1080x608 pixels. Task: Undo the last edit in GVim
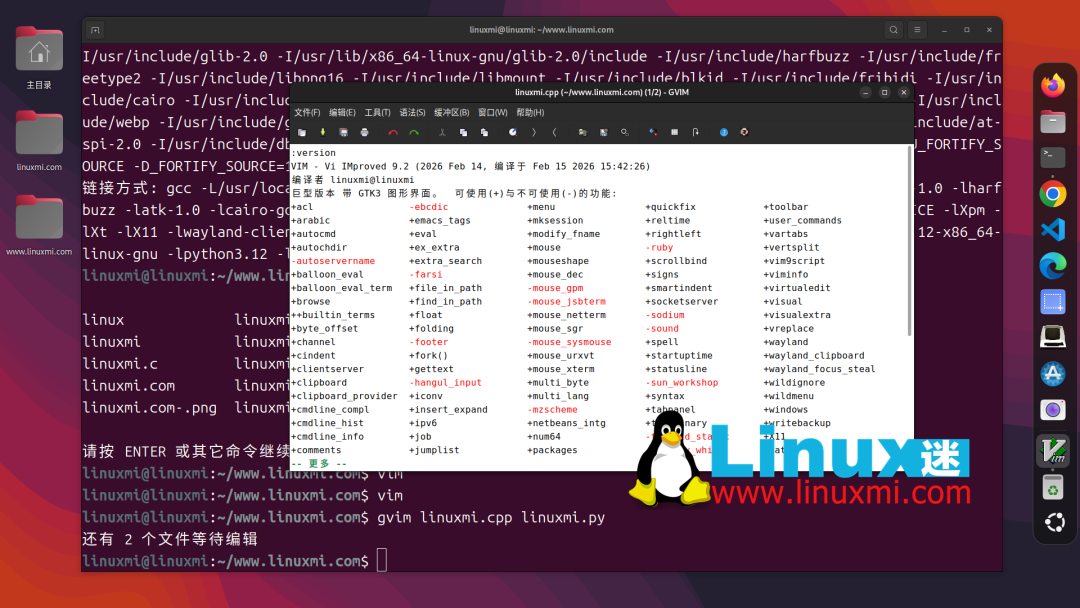[392, 131]
